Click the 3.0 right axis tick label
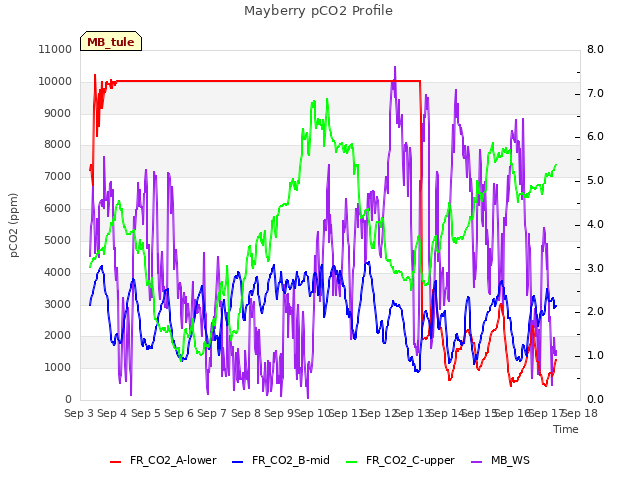Viewport: 640px width, 480px height. 595,269
